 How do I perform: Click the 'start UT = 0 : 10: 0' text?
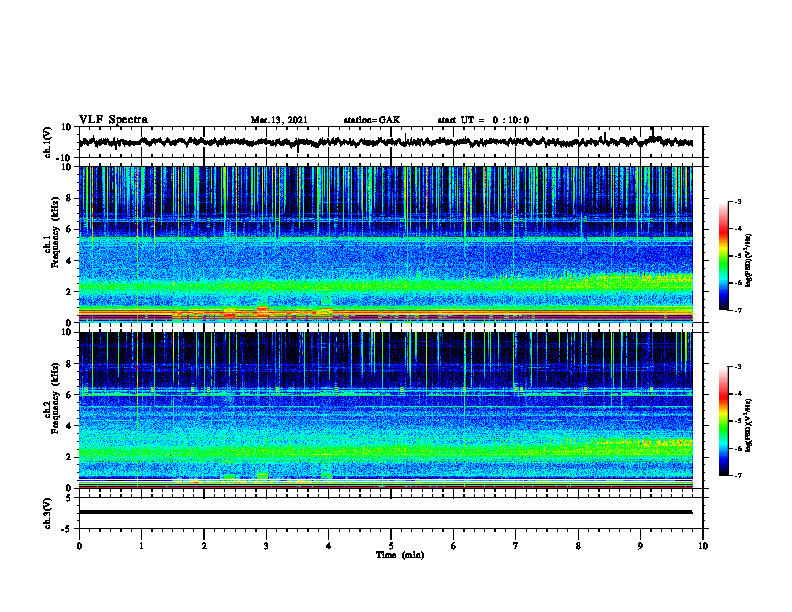coord(483,120)
